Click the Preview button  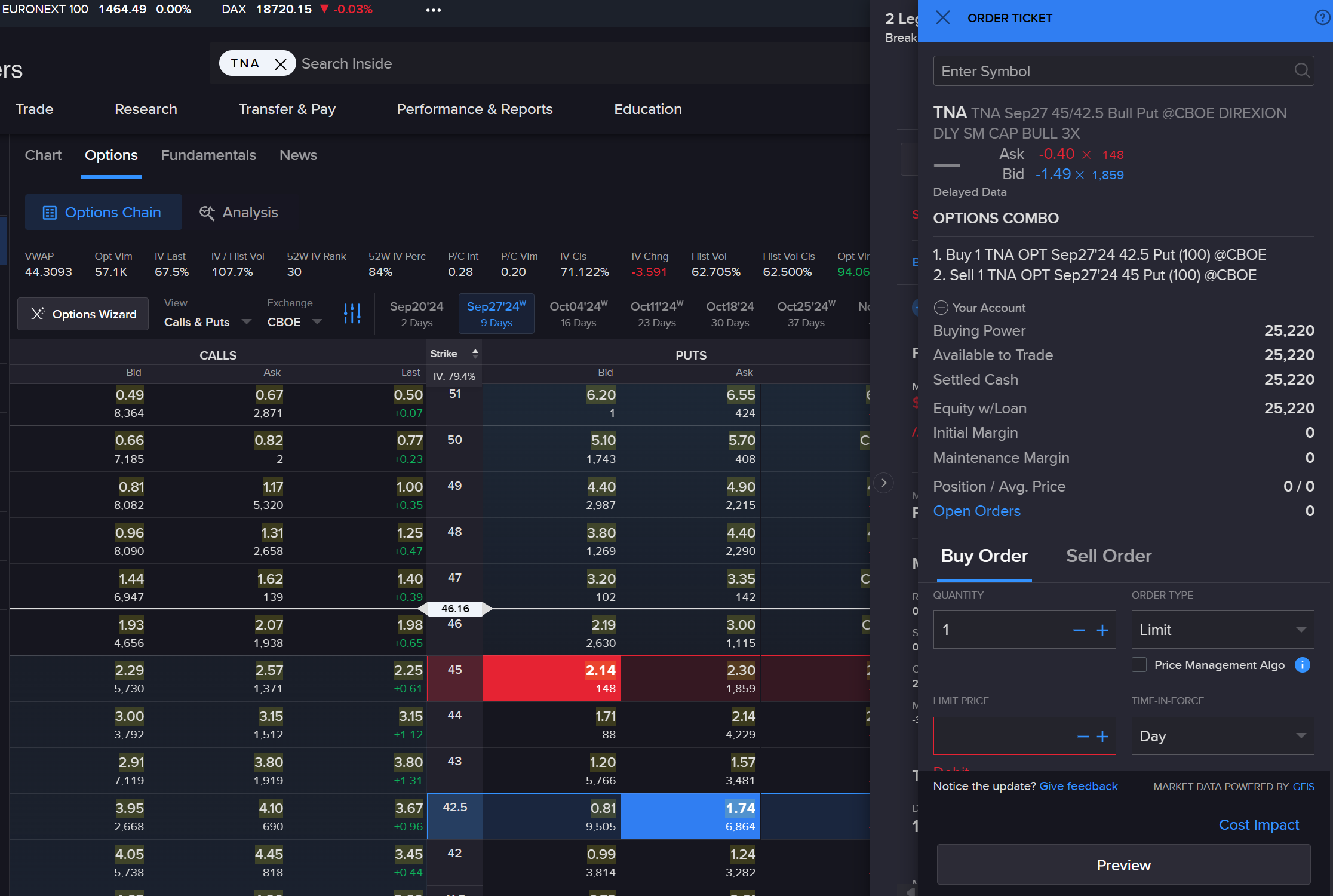1123,865
